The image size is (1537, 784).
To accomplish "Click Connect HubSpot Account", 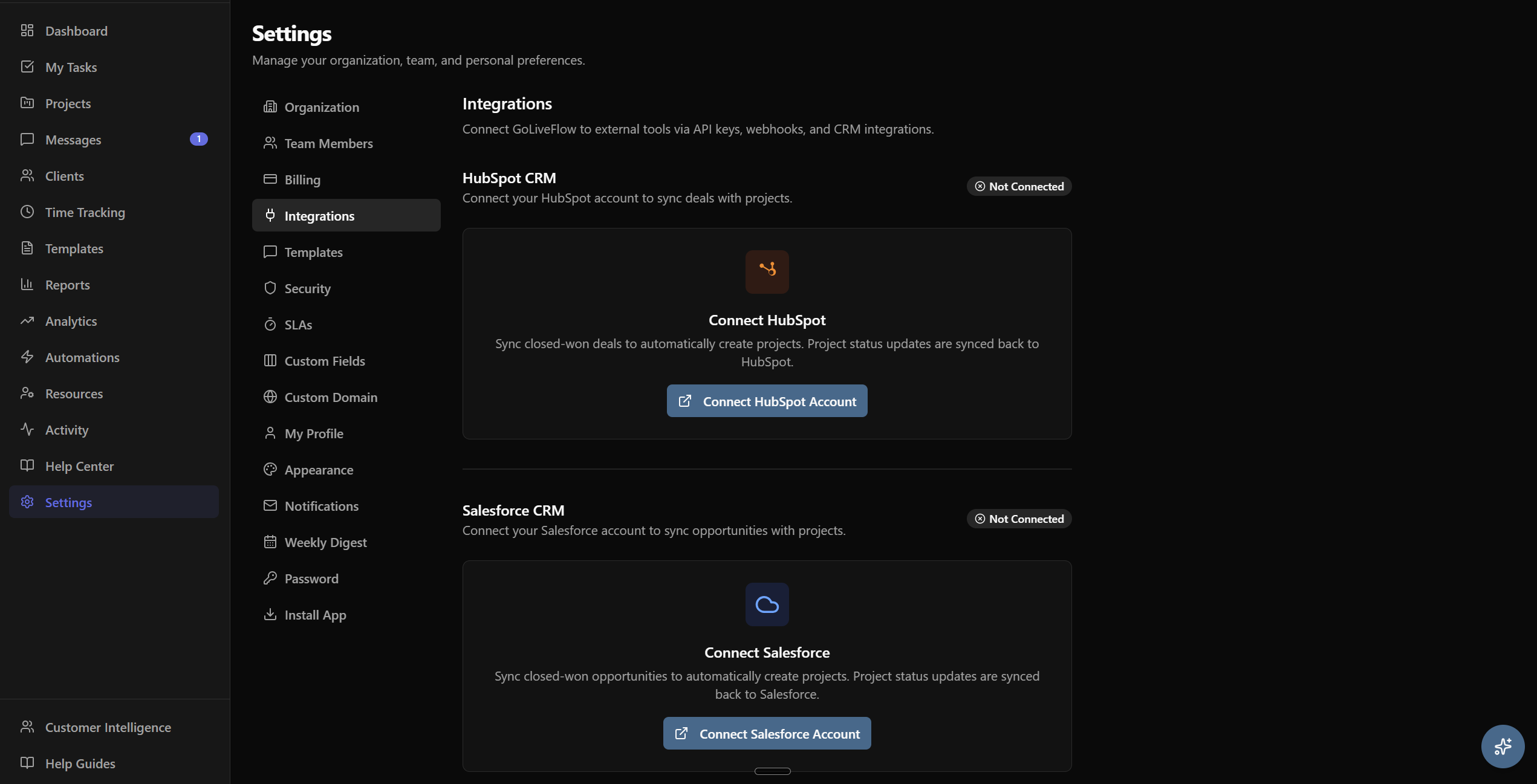I will point(767,400).
